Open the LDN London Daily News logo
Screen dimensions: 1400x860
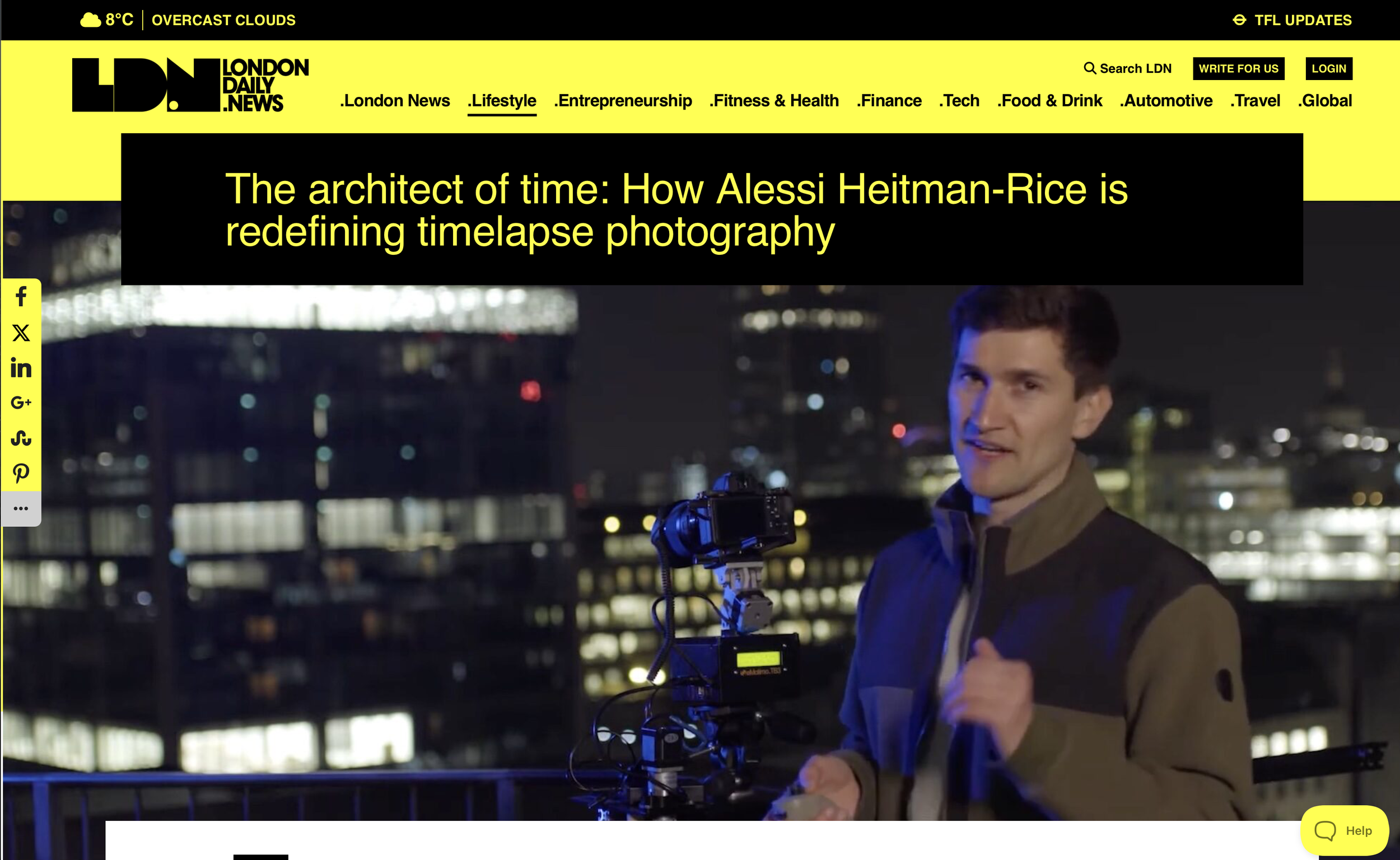(190, 85)
